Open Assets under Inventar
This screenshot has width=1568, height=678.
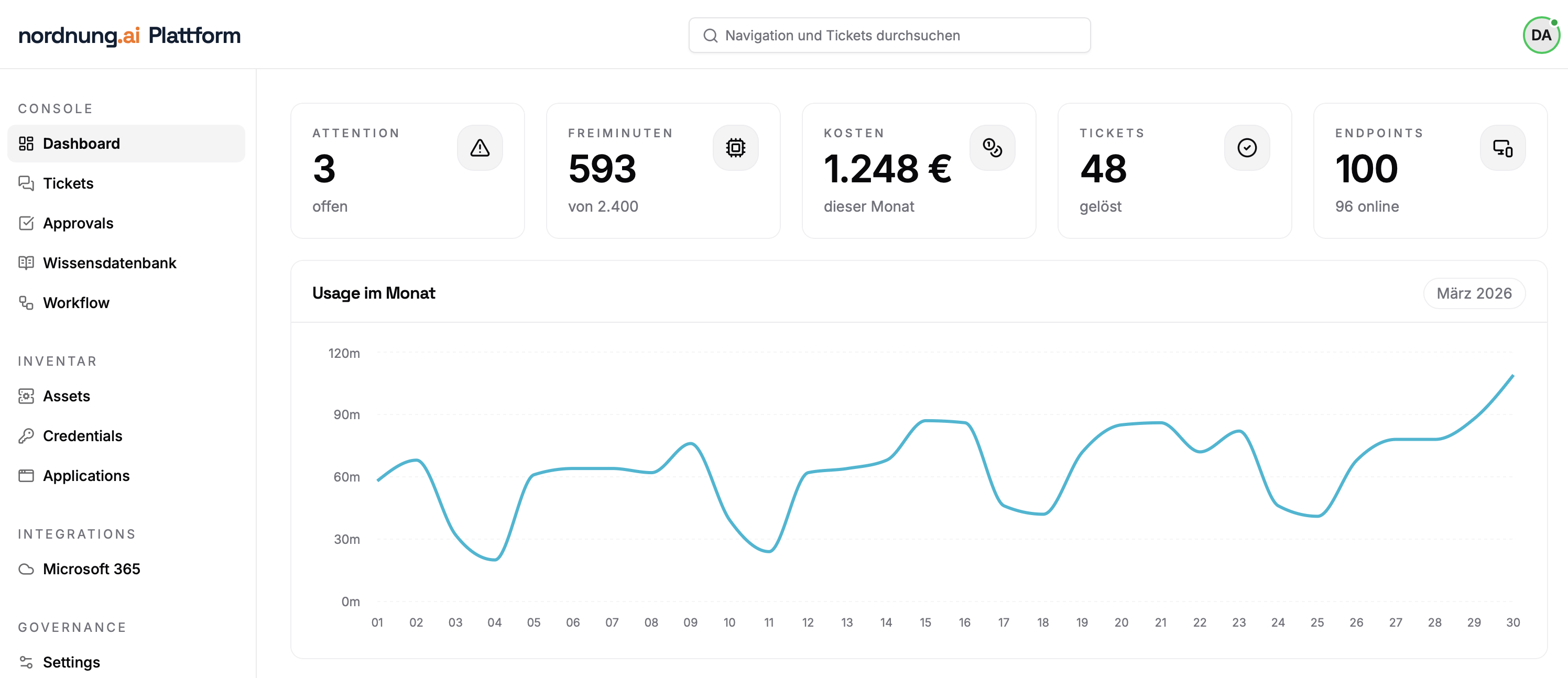pos(126,396)
